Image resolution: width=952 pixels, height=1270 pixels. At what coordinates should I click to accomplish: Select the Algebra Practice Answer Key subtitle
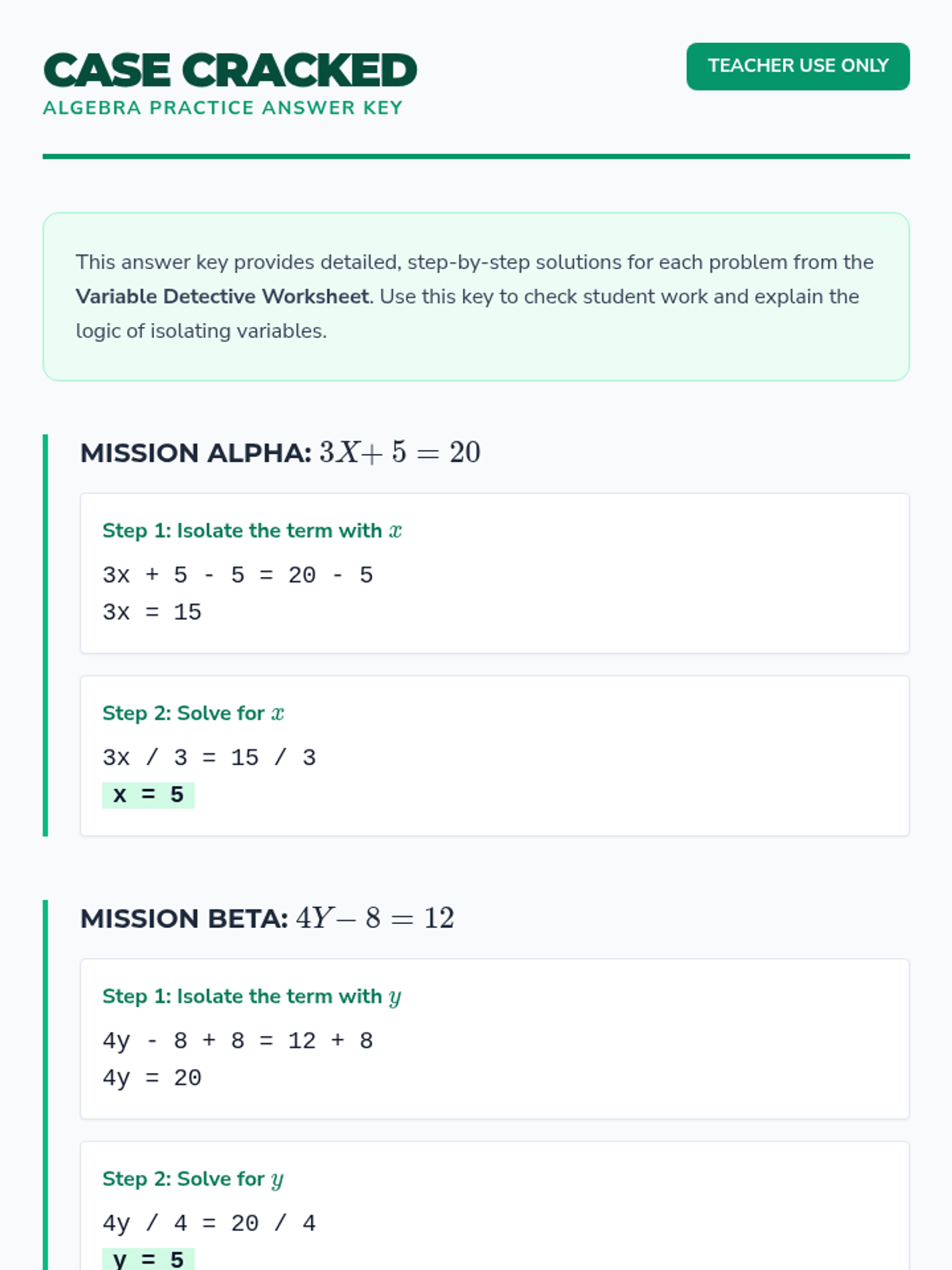pos(223,108)
